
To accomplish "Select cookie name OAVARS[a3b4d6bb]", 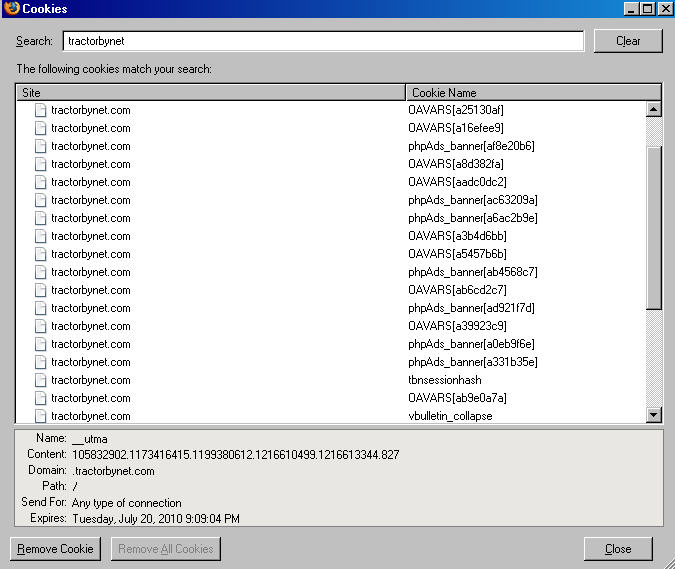I will (x=457, y=236).
